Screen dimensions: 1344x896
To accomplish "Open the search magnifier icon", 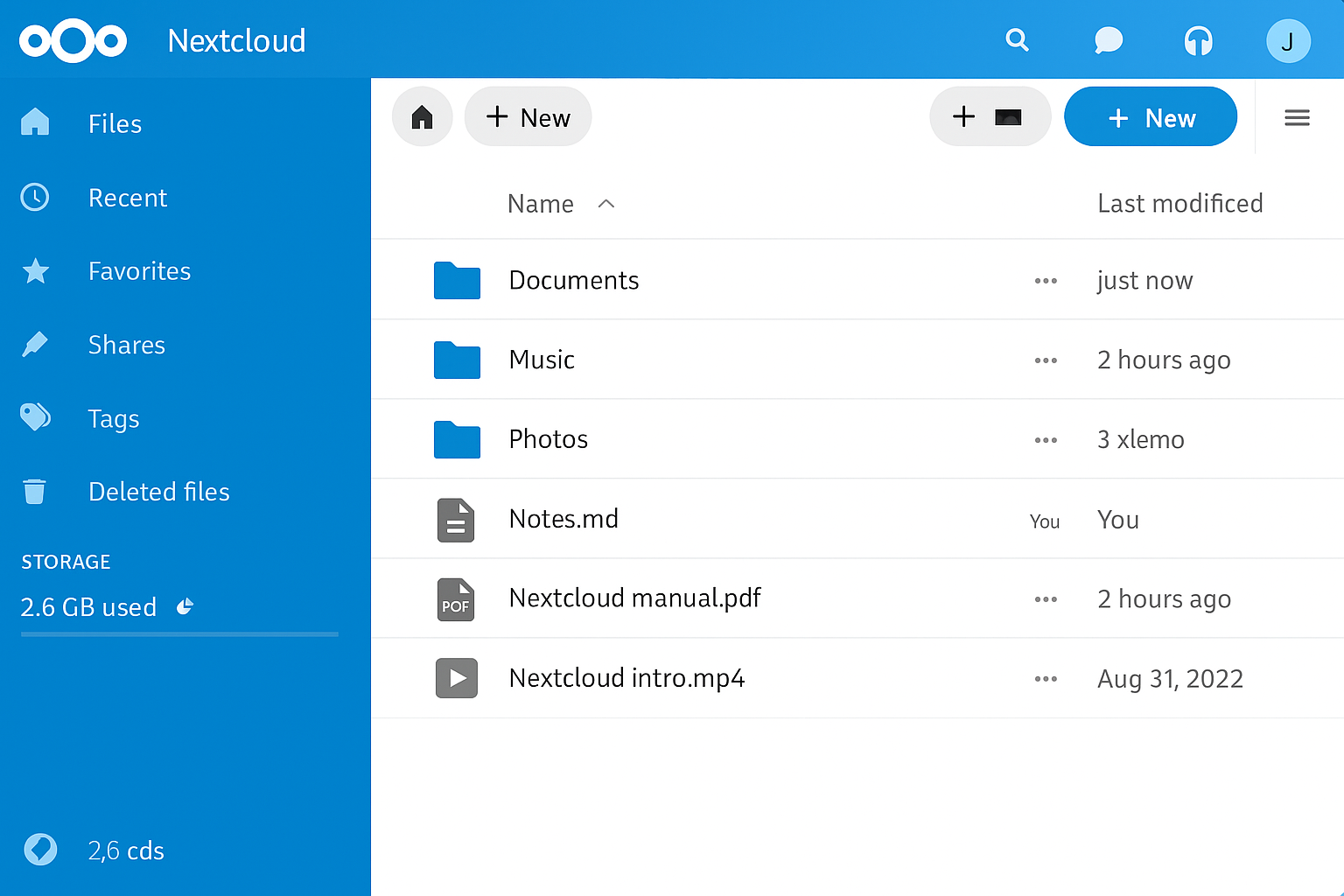I will pyautogui.click(x=1017, y=40).
